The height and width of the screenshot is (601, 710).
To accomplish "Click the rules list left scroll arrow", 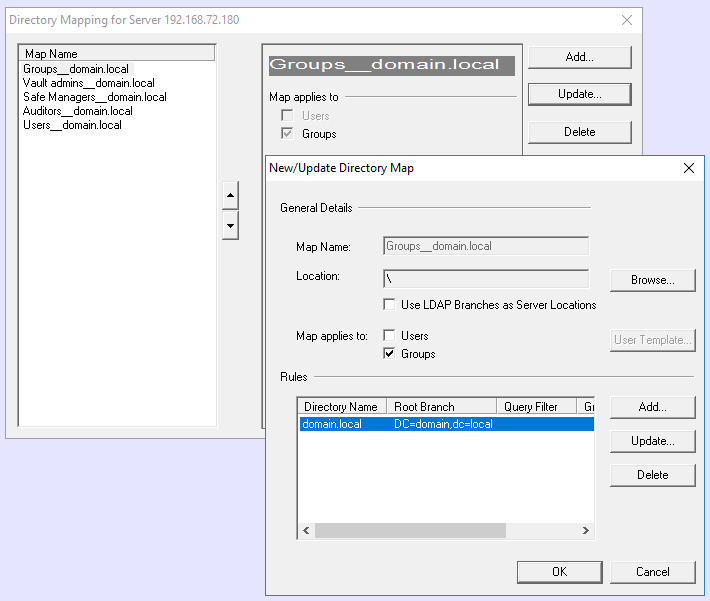I will tap(306, 530).
